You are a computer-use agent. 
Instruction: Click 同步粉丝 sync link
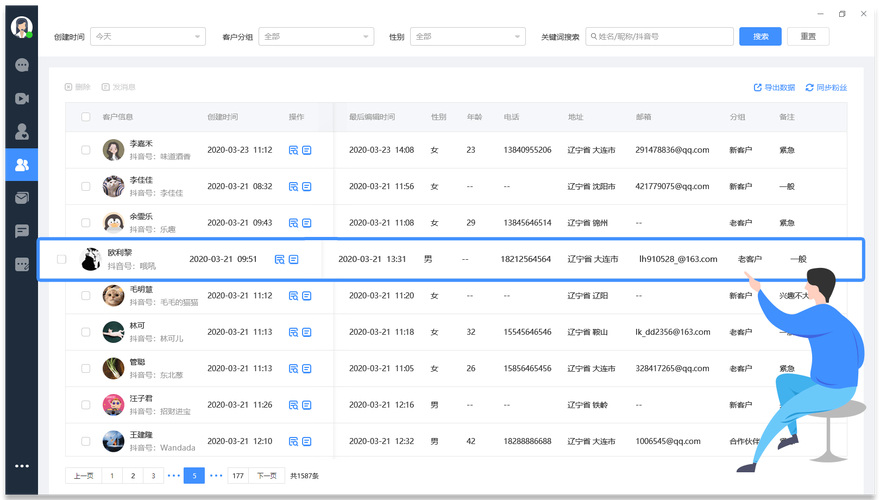pos(826,88)
